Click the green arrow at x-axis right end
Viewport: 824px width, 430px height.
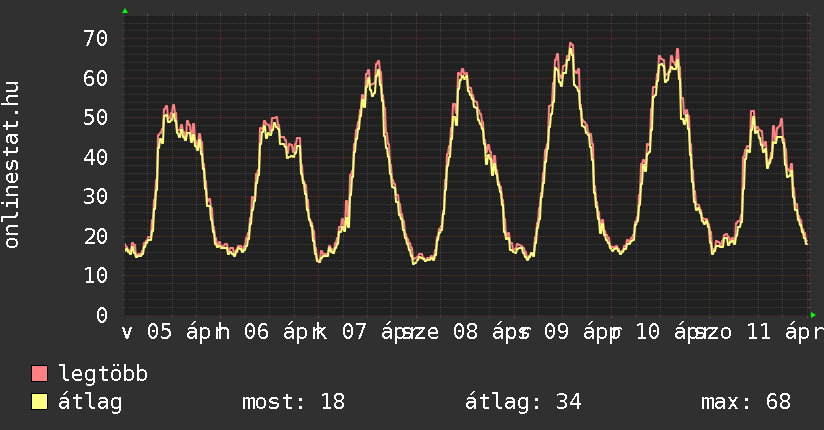(812, 315)
